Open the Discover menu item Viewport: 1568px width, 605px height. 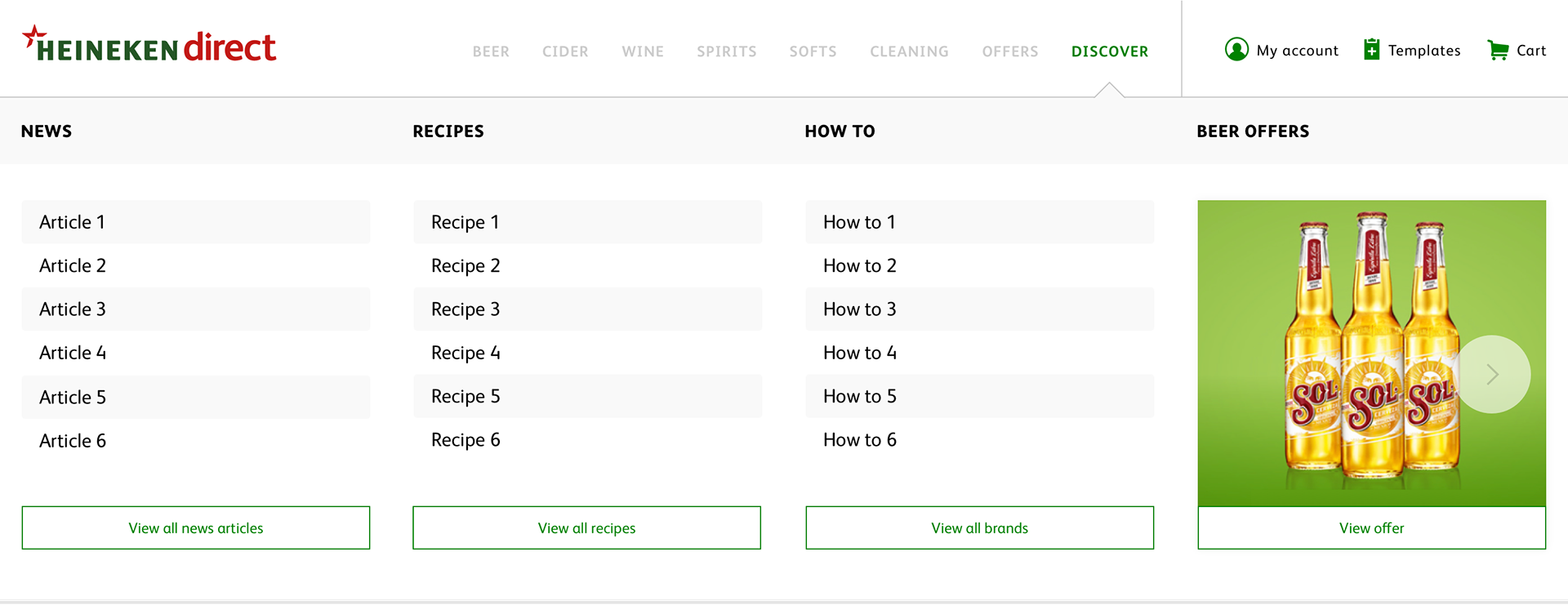pyautogui.click(x=1109, y=51)
